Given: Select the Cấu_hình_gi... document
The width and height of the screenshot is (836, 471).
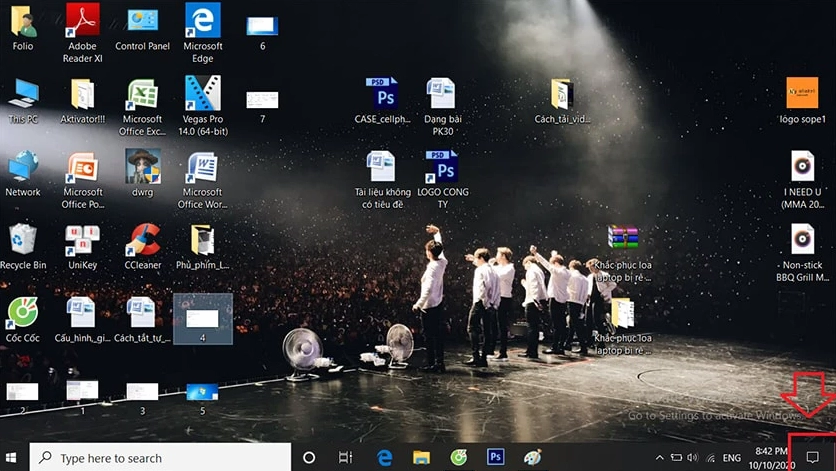Looking at the screenshot, I should (x=83, y=320).
